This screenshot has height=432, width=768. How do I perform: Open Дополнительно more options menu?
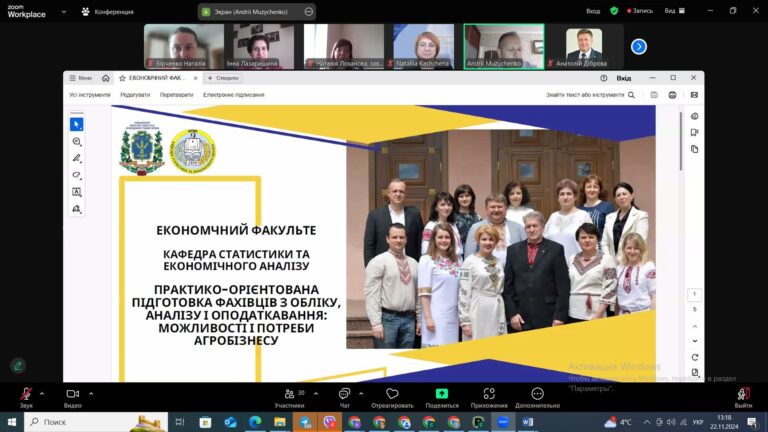click(537, 394)
